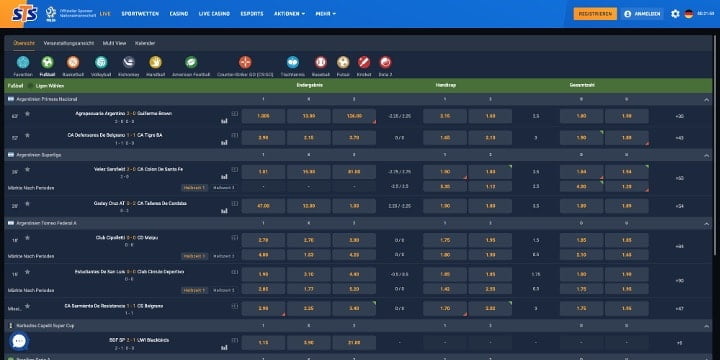The image size is (720, 360).
Task: Collapse the Karibischer Super Cup league
Action: (x=706, y=326)
